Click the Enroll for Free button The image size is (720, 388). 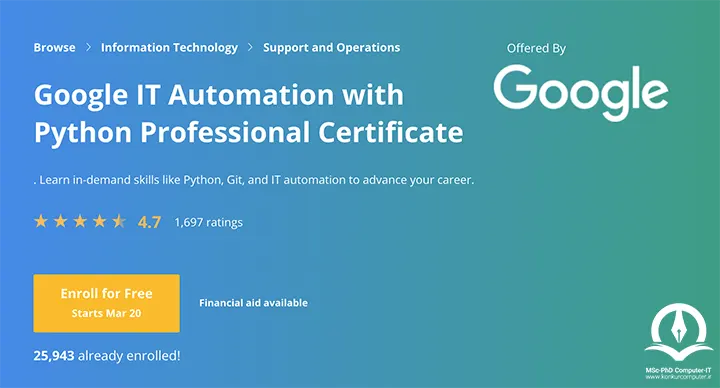point(107,303)
